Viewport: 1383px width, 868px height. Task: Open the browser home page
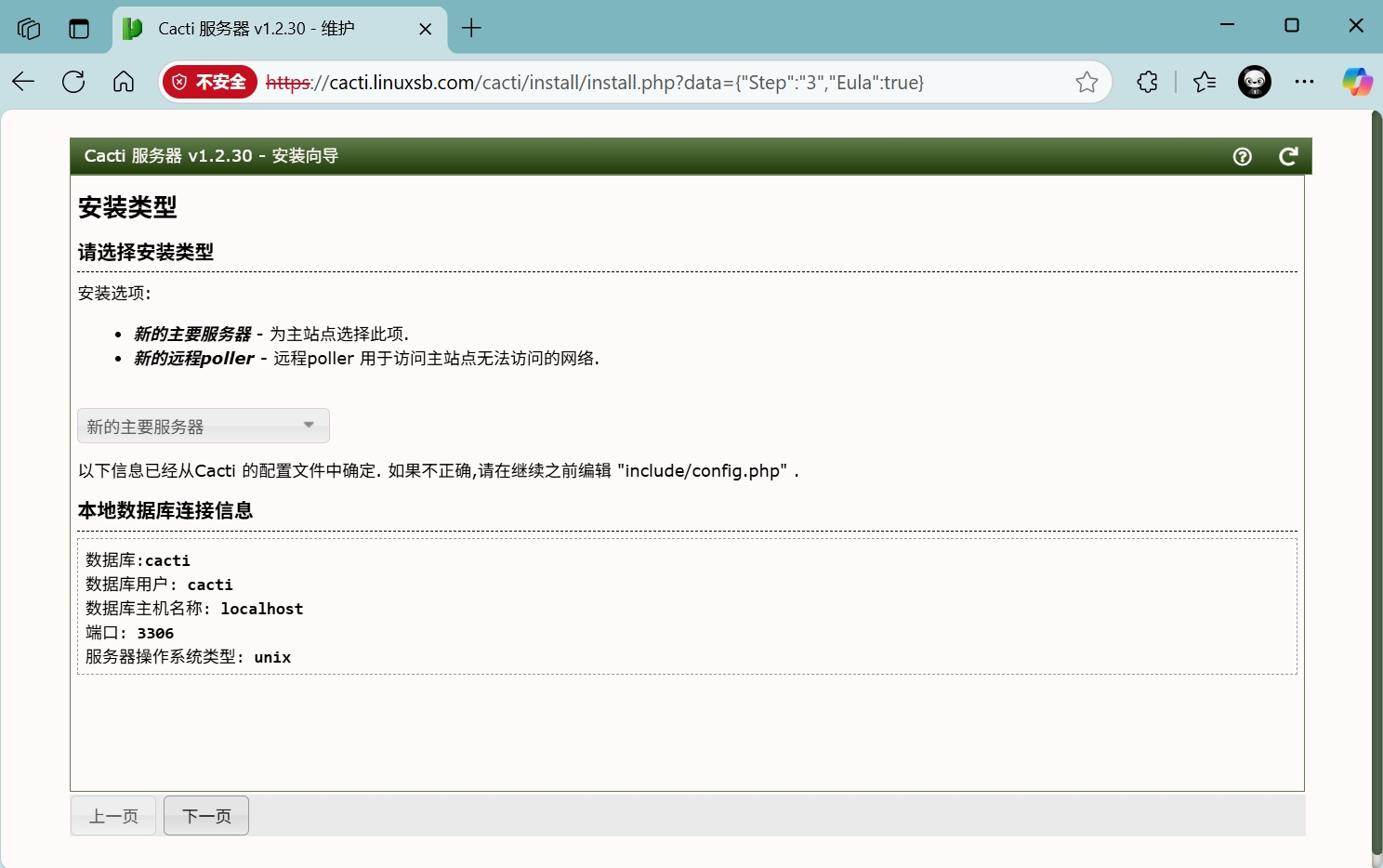pyautogui.click(x=124, y=82)
